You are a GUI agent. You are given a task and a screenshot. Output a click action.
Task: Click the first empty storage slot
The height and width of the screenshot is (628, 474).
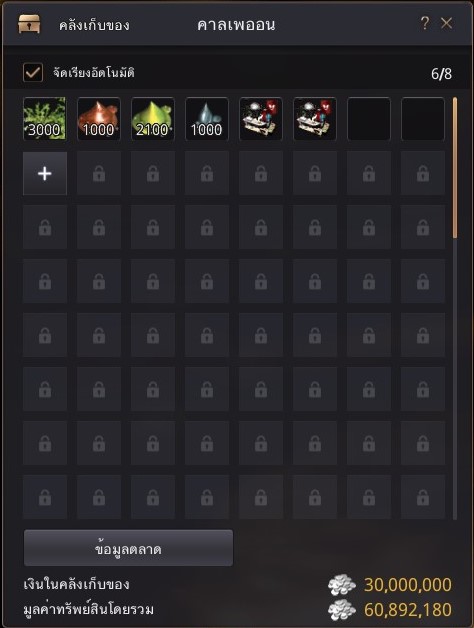[x=369, y=119]
